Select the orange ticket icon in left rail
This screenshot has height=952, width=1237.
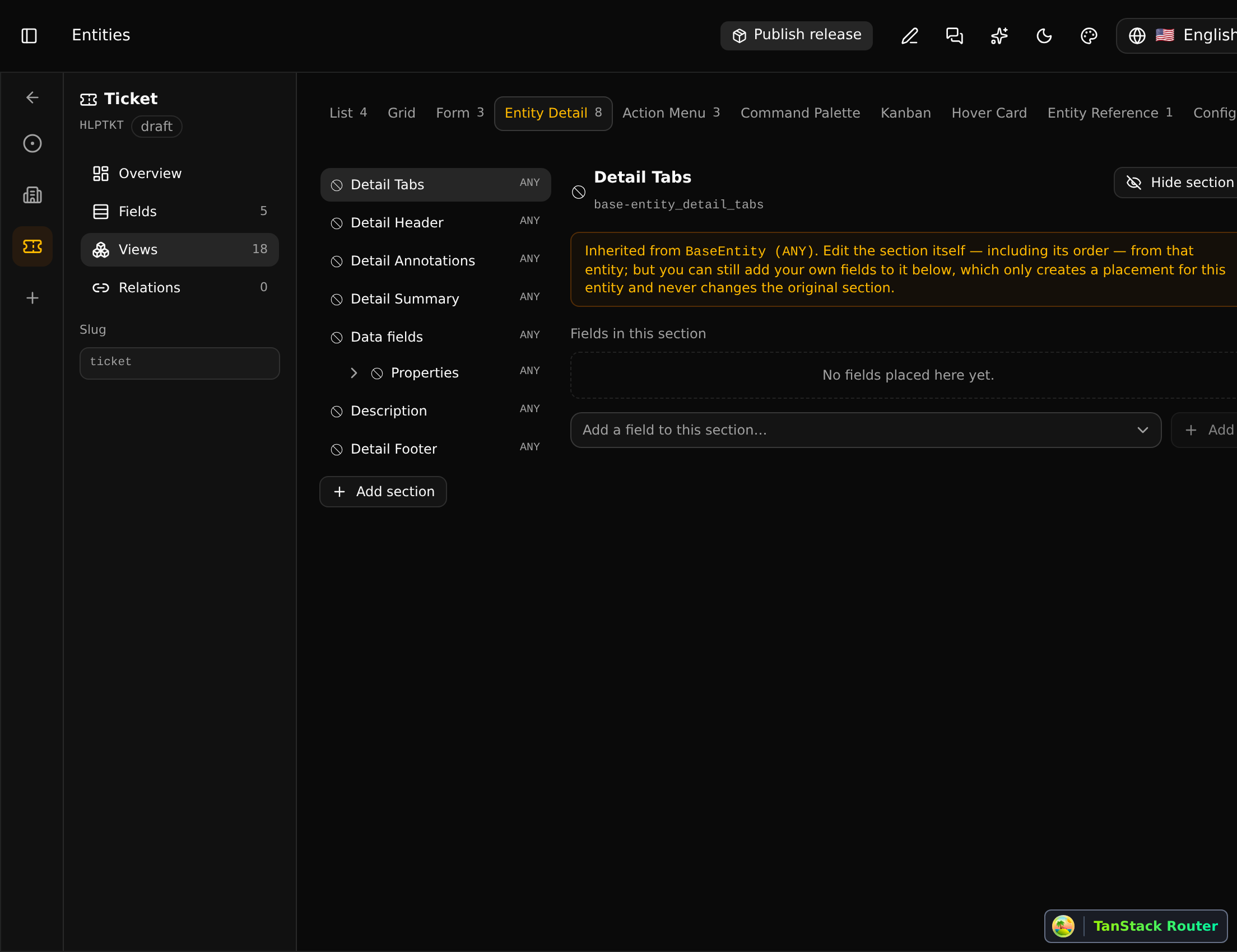click(32, 246)
